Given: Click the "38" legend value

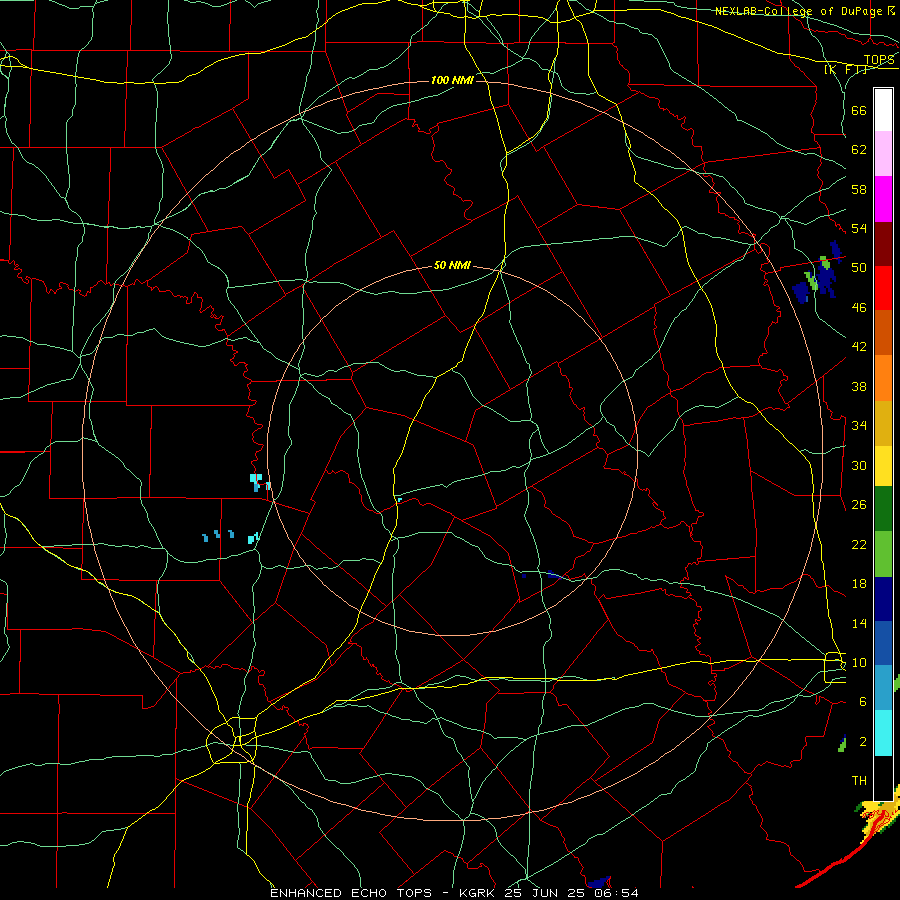Looking at the screenshot, I should tap(859, 386).
